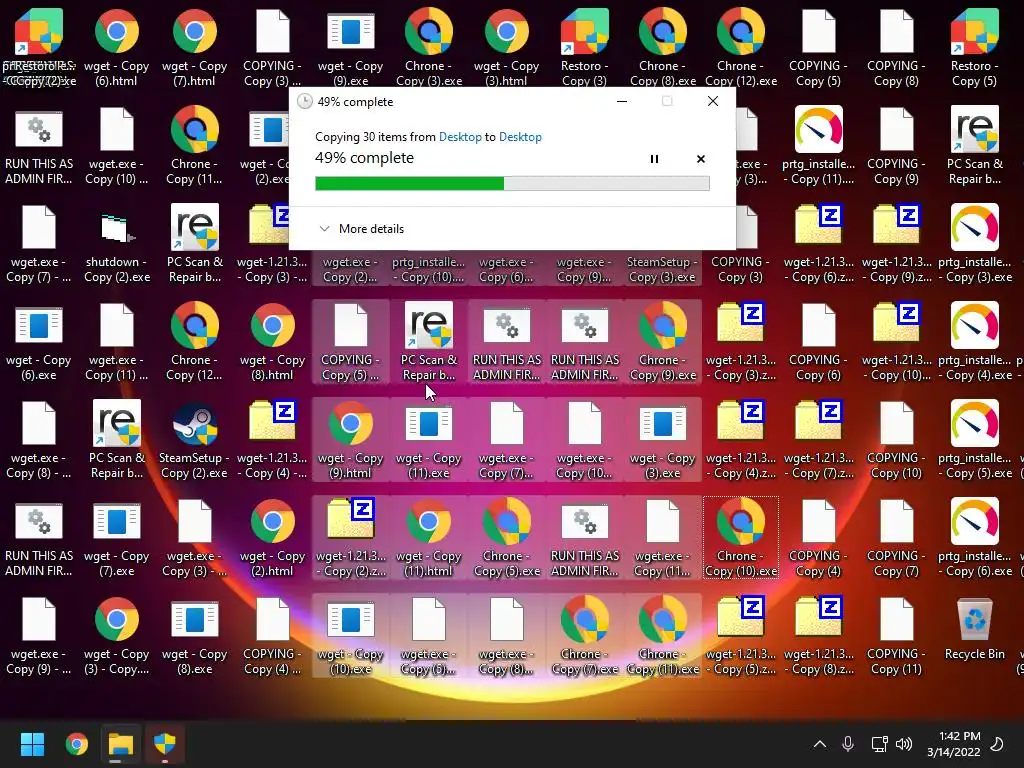Select wget-1.21.3... - Copy (8).z... archive
This screenshot has width=1024, height=768.
point(818,635)
